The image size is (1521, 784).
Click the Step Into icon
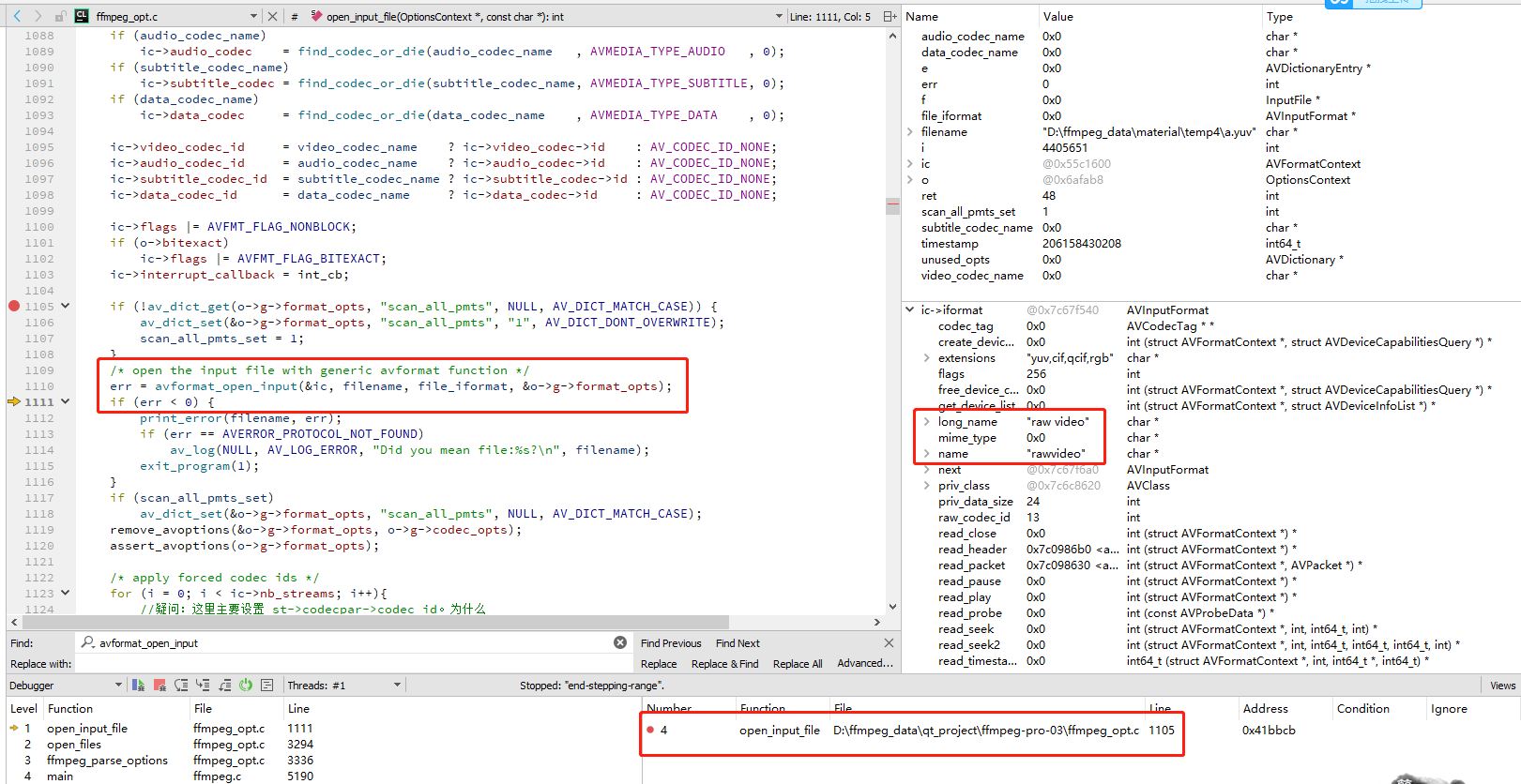point(202,686)
